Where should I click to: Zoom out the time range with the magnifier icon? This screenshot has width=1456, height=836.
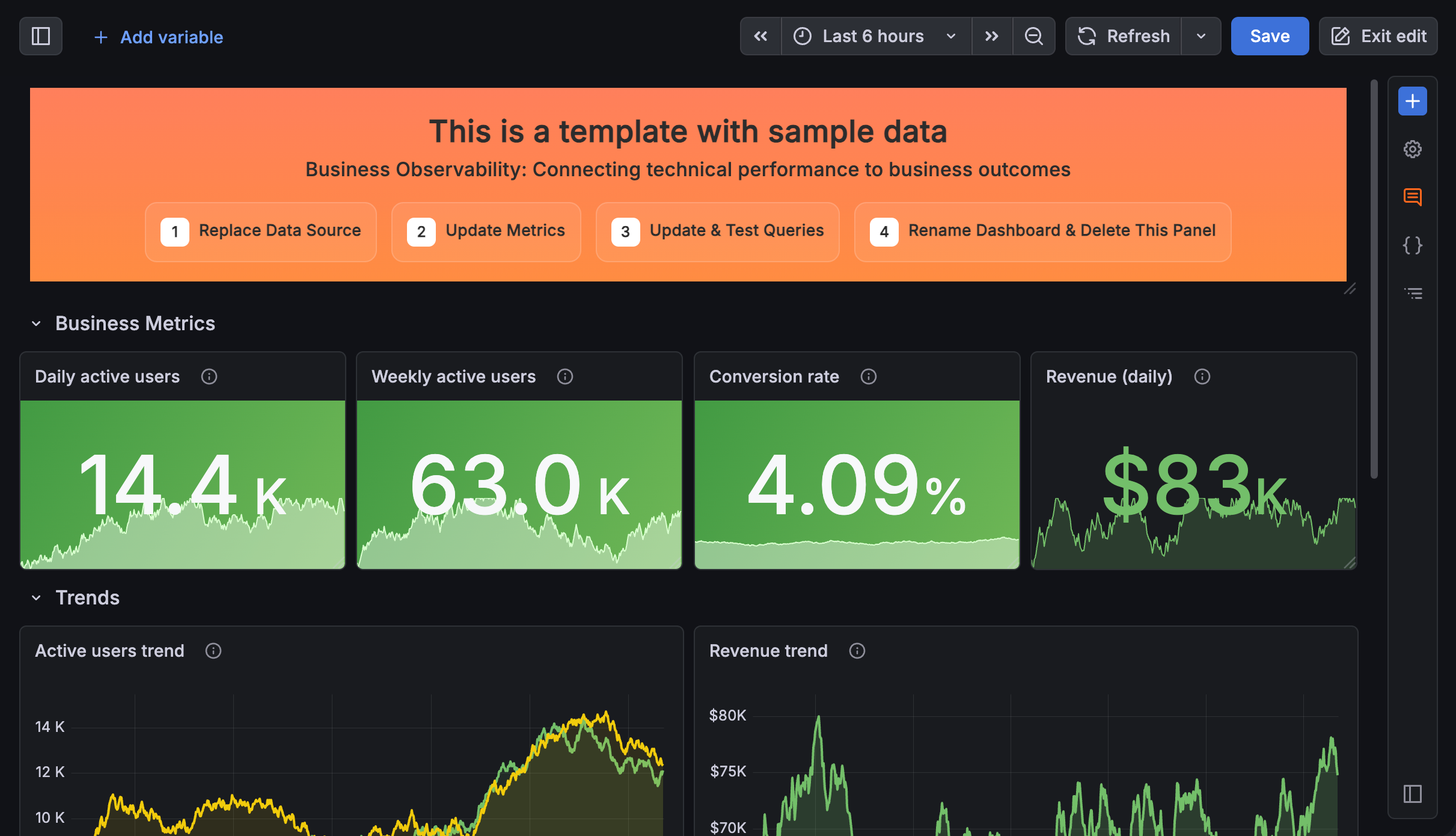pyautogui.click(x=1033, y=36)
